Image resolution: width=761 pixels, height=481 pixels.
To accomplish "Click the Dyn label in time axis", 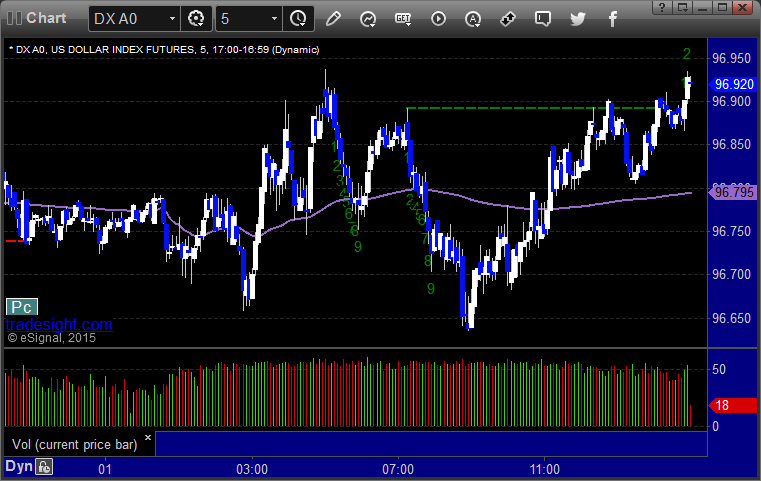I will 19,466.
